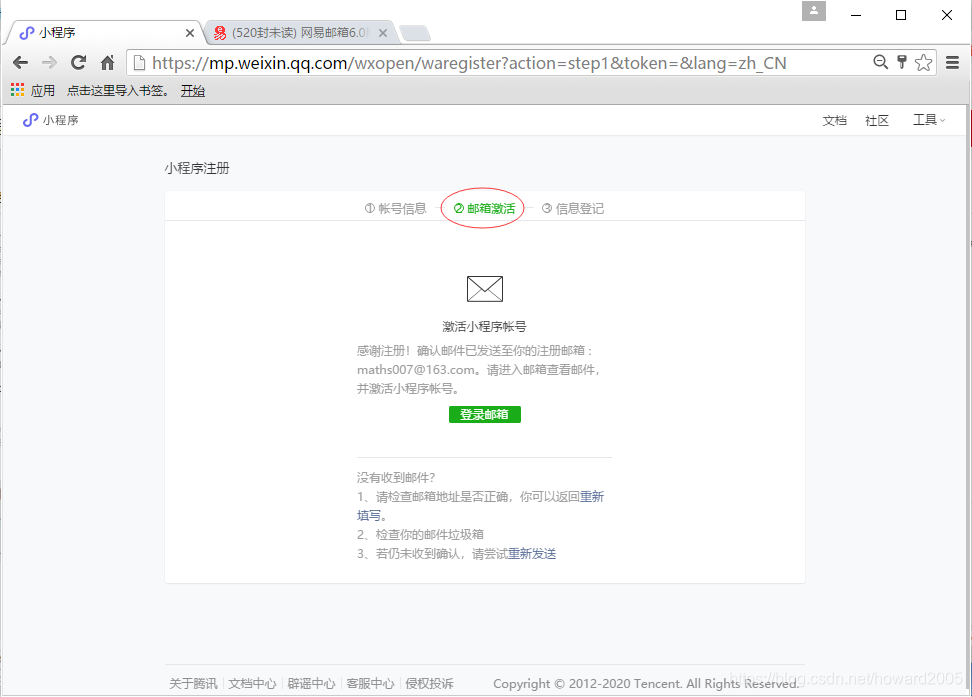
Task: Switch to the 网易邮箱 browser tab
Action: [290, 31]
